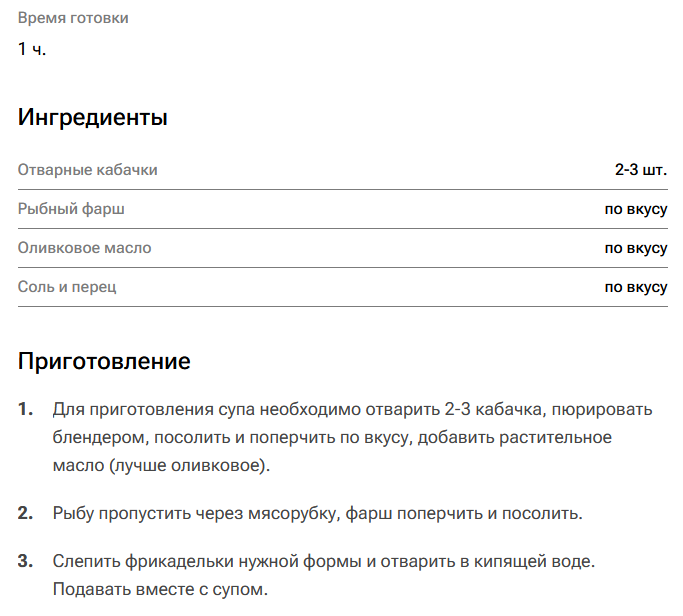The width and height of the screenshot is (683, 616).
Task: Select the Время готовки label
Action: [73, 18]
